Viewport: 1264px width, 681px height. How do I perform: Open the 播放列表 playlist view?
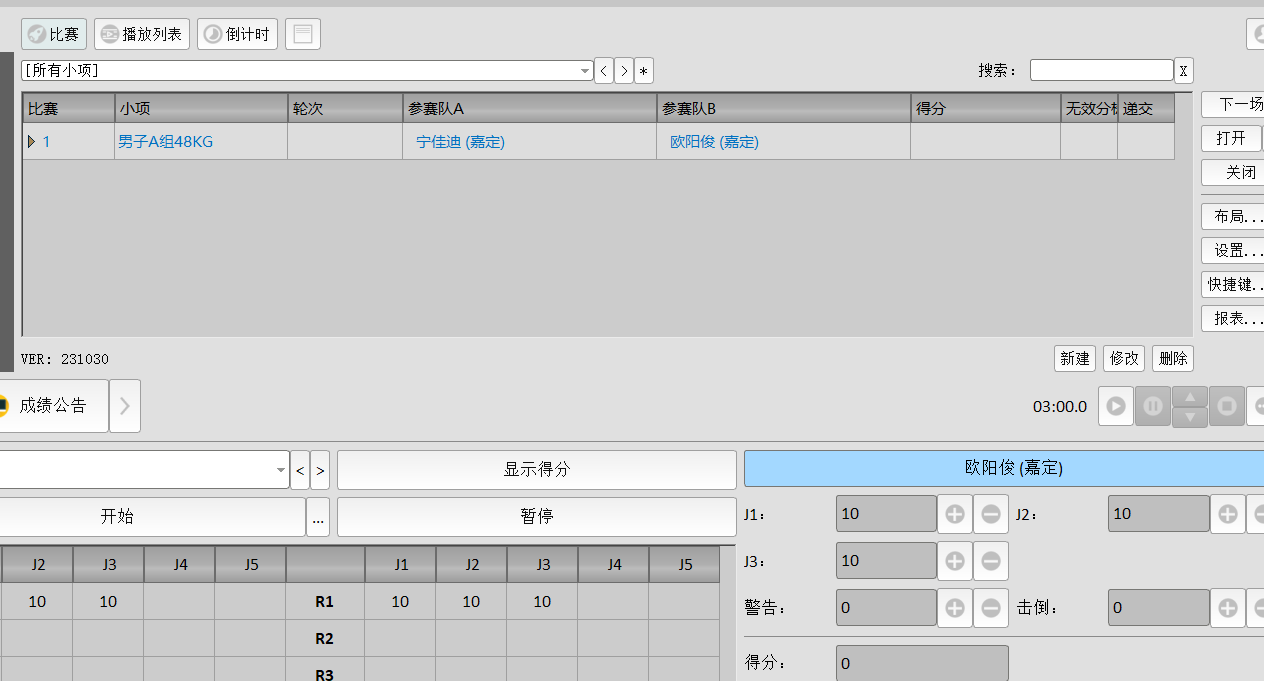coord(141,33)
